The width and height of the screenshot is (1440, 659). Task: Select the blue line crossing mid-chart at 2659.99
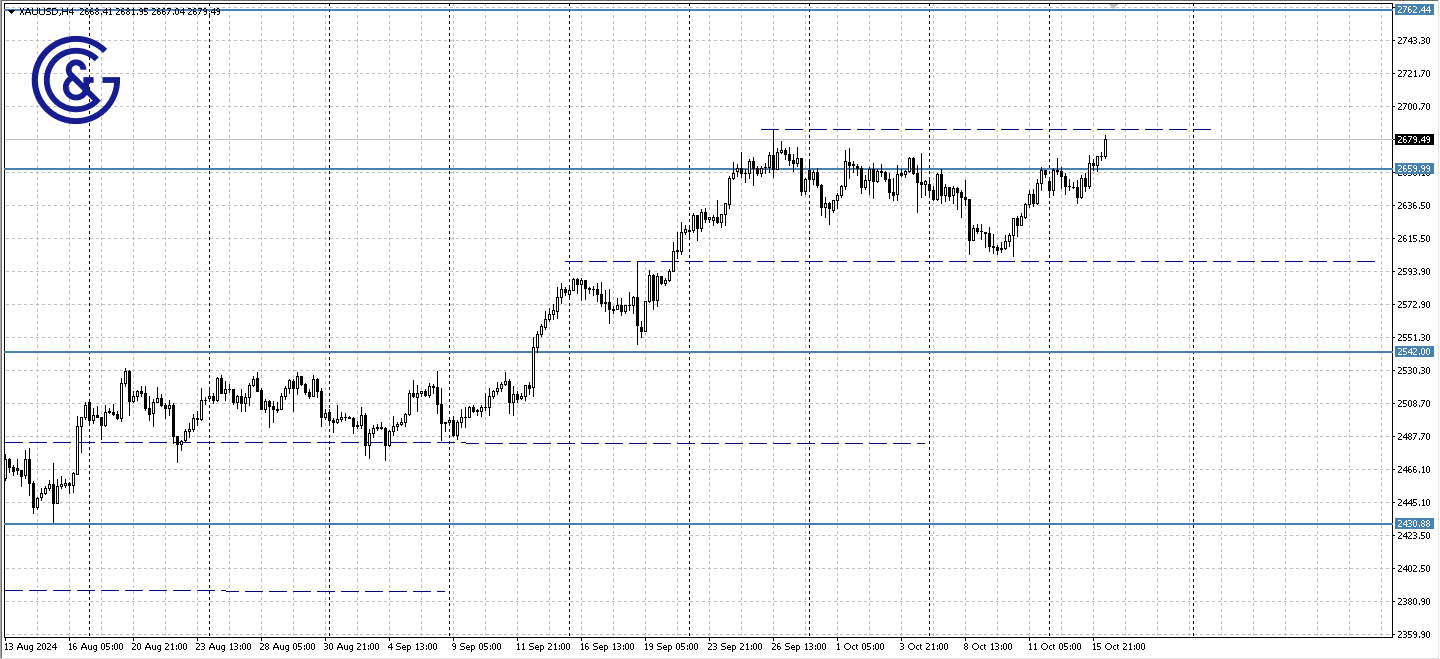tap(500, 170)
